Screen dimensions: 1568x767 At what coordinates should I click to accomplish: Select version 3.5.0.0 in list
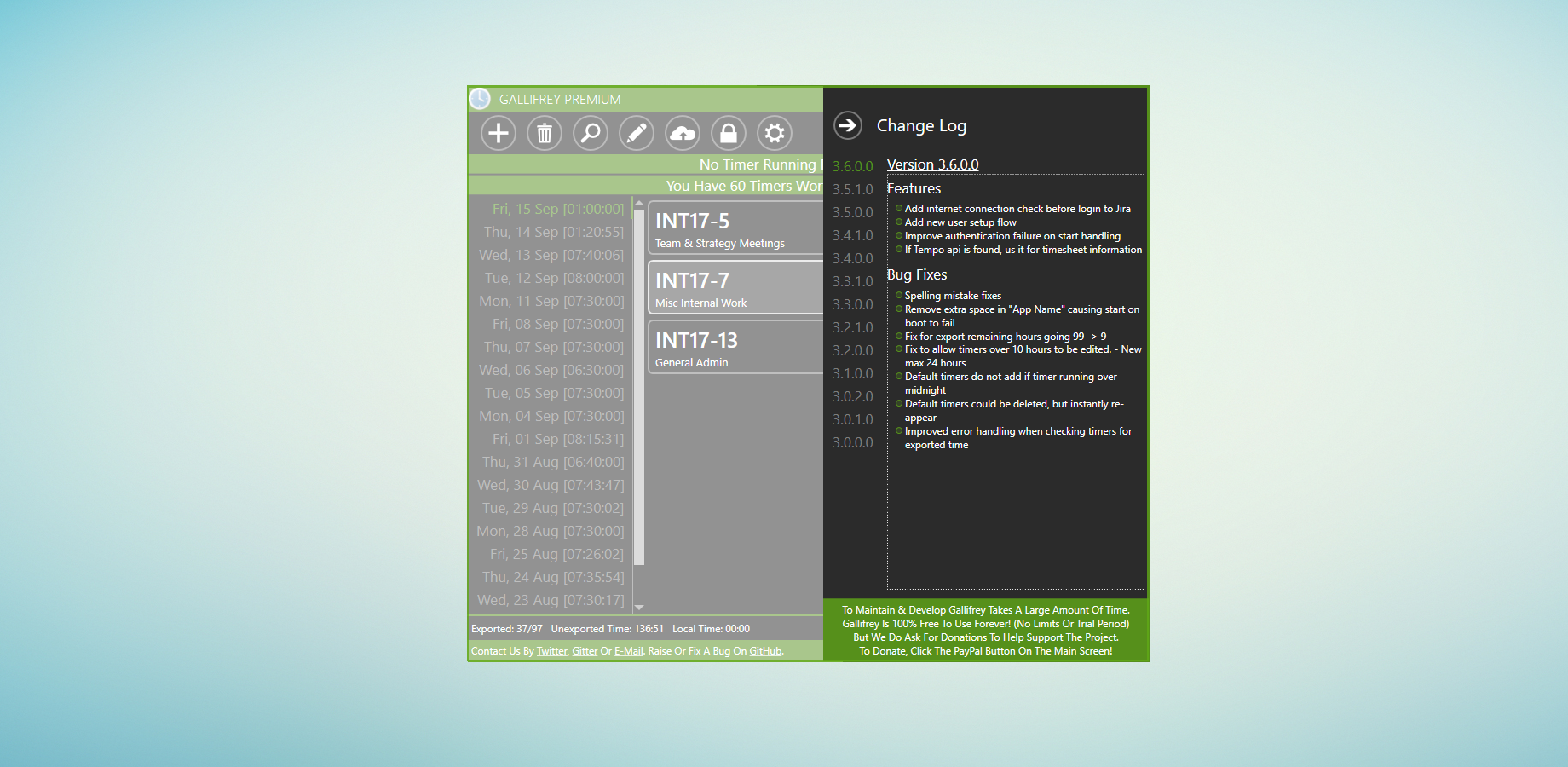click(x=853, y=212)
